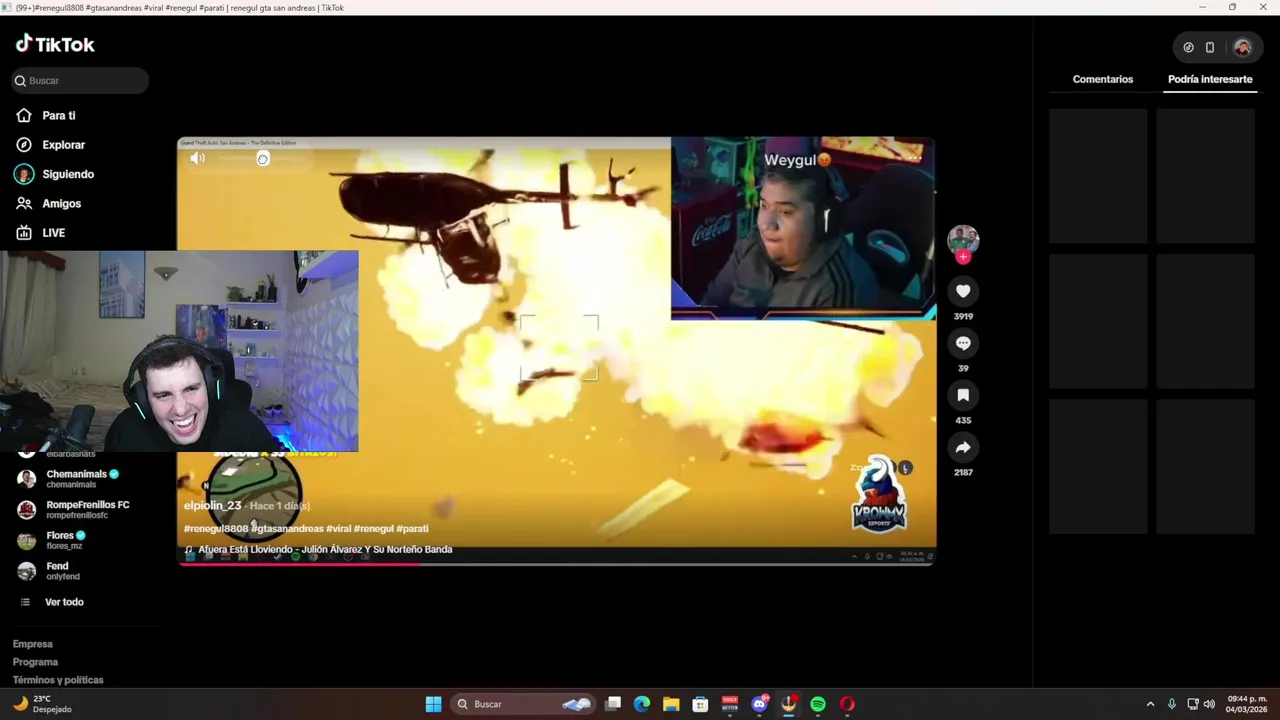Image resolution: width=1280 pixels, height=720 pixels.
Task: Open Task View on the taskbar
Action: coord(613,704)
